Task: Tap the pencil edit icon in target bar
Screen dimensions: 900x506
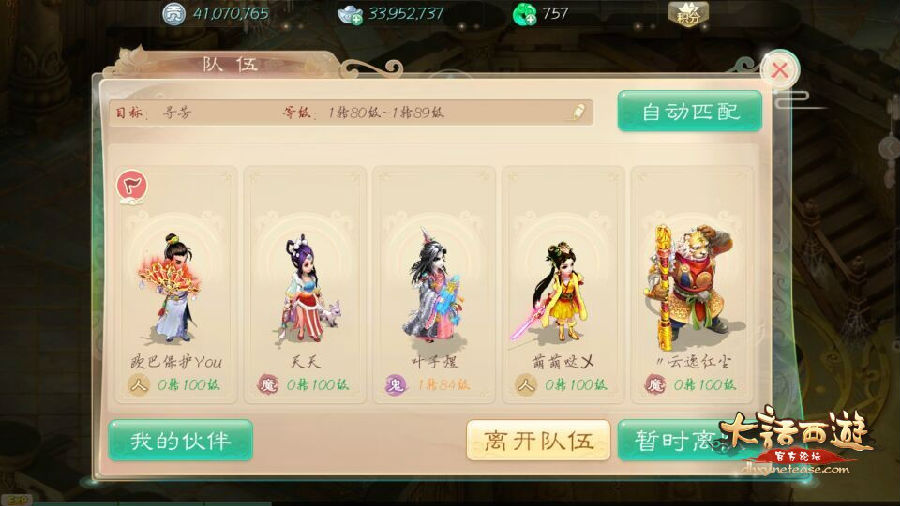Action: [x=579, y=112]
